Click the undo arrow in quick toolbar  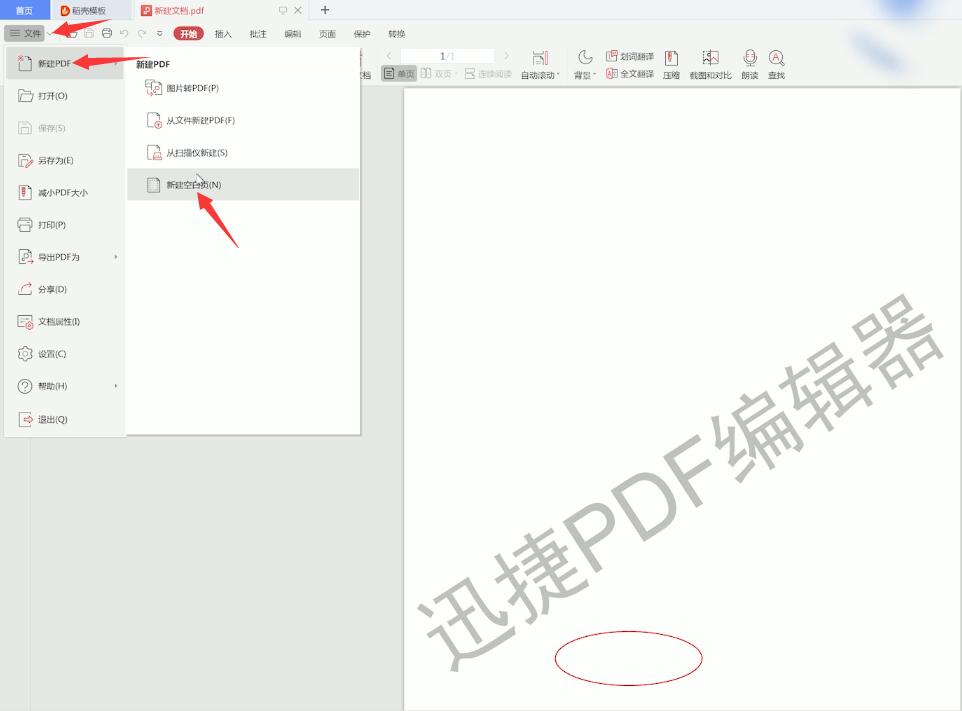click(125, 33)
